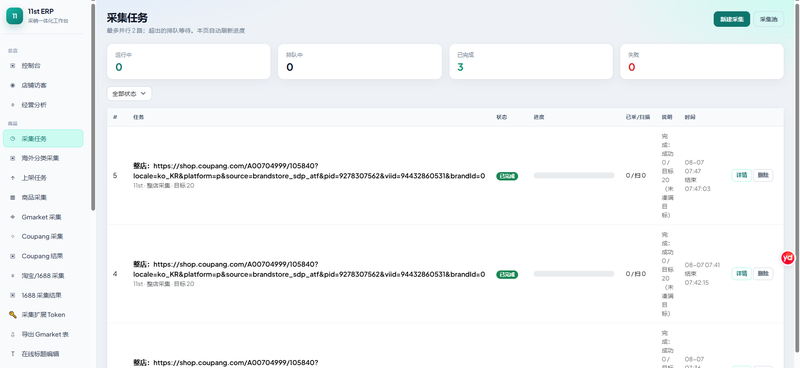
Task: Go to Coupang 结果 in the sidebar
Action: 43,256
